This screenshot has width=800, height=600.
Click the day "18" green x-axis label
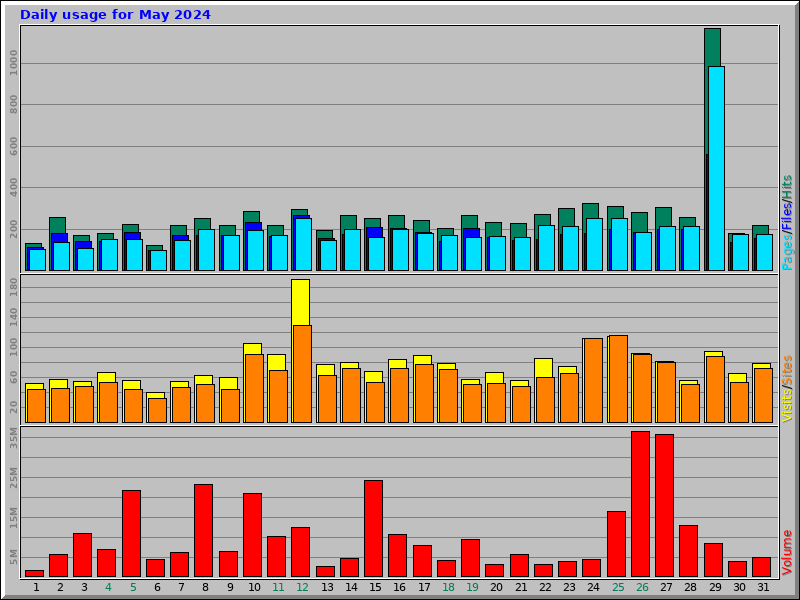[448, 587]
